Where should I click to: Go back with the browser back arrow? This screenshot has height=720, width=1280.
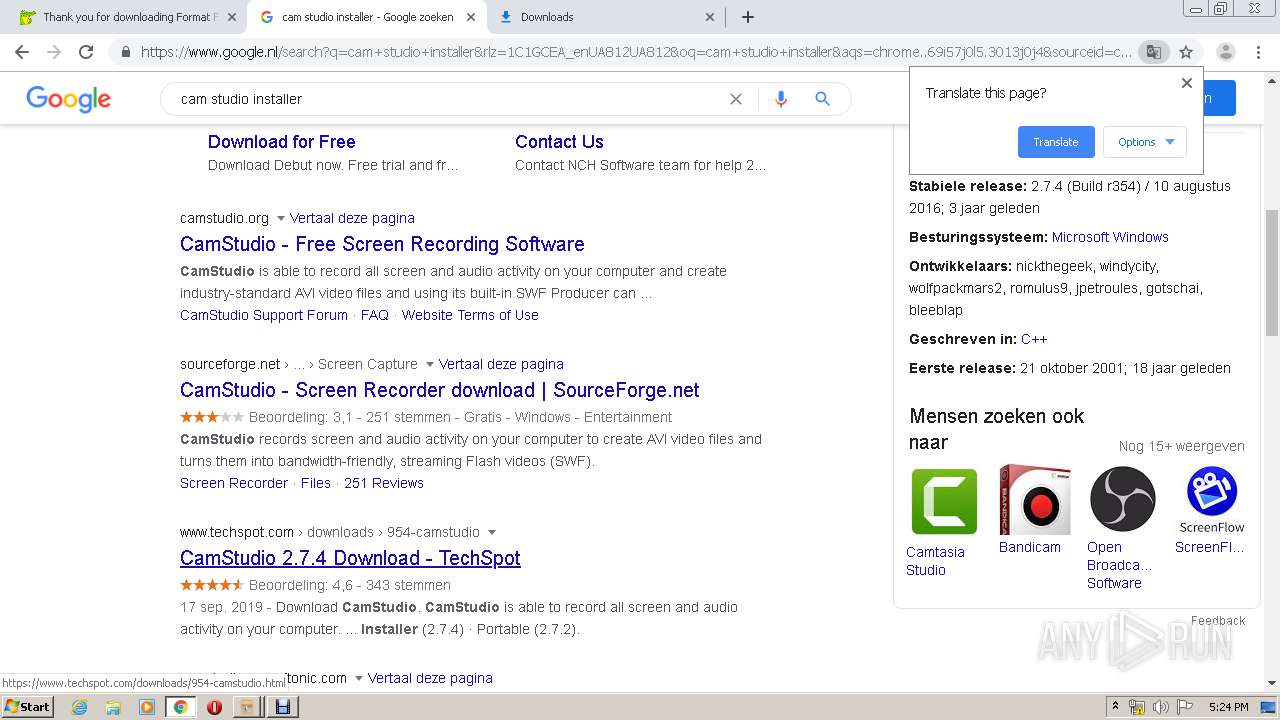coord(22,52)
